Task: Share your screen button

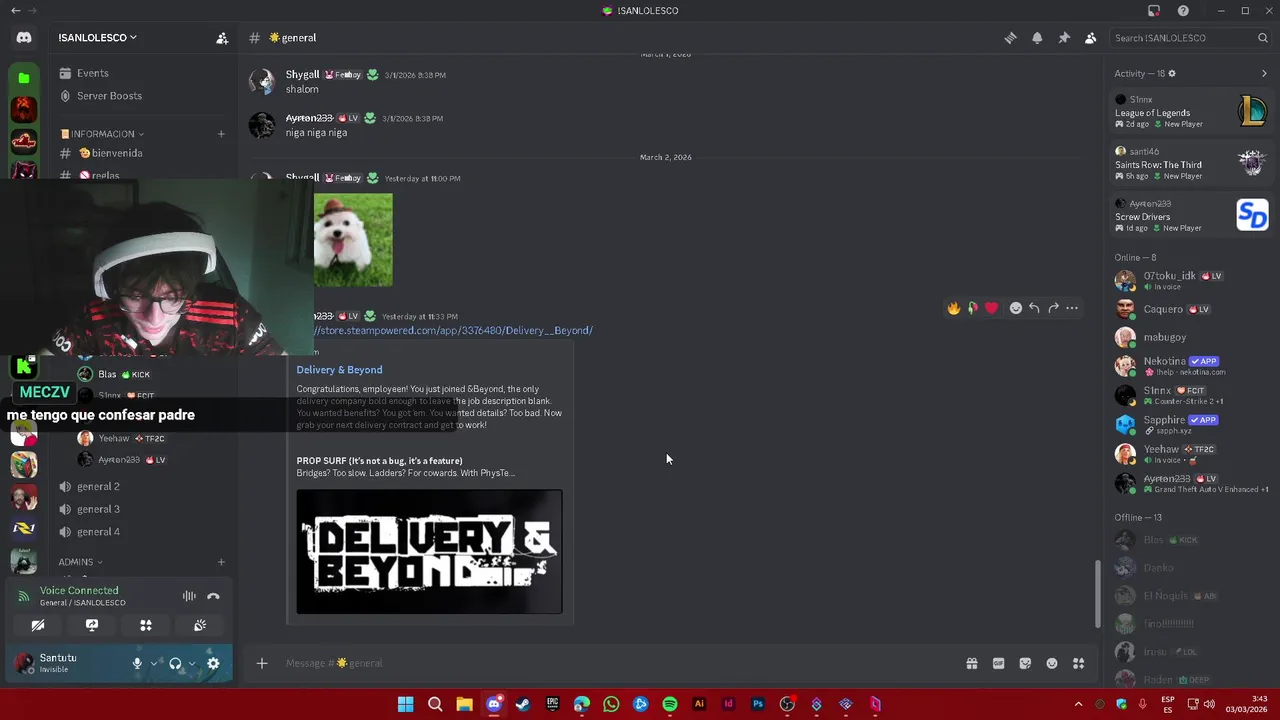Action: (x=92, y=625)
